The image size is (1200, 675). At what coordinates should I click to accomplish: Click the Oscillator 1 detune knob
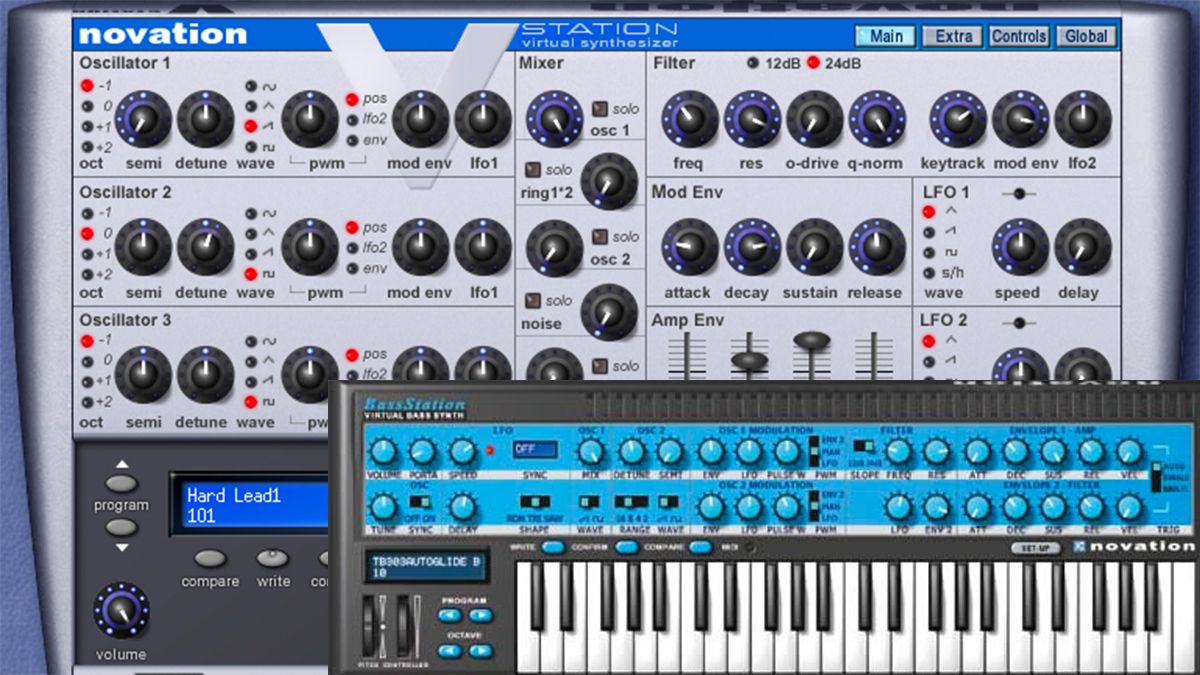(205, 119)
